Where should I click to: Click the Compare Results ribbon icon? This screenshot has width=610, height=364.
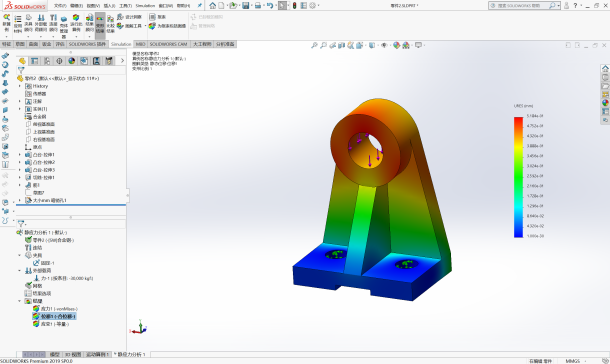(110, 24)
